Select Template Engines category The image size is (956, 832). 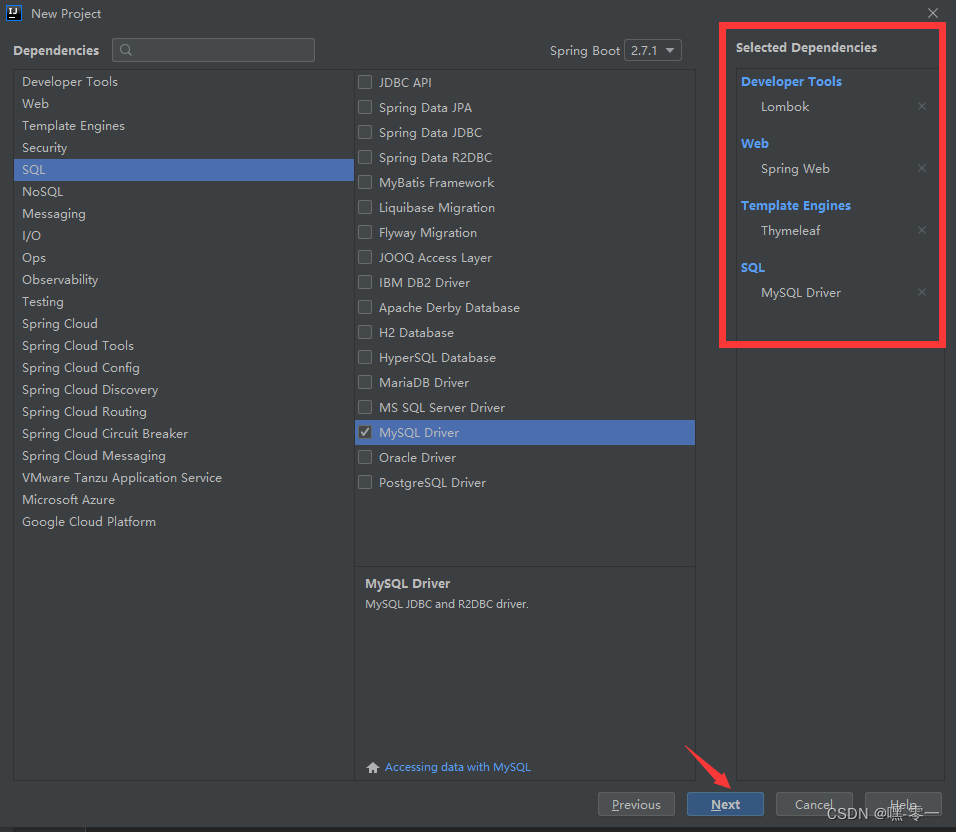[x=184, y=126]
